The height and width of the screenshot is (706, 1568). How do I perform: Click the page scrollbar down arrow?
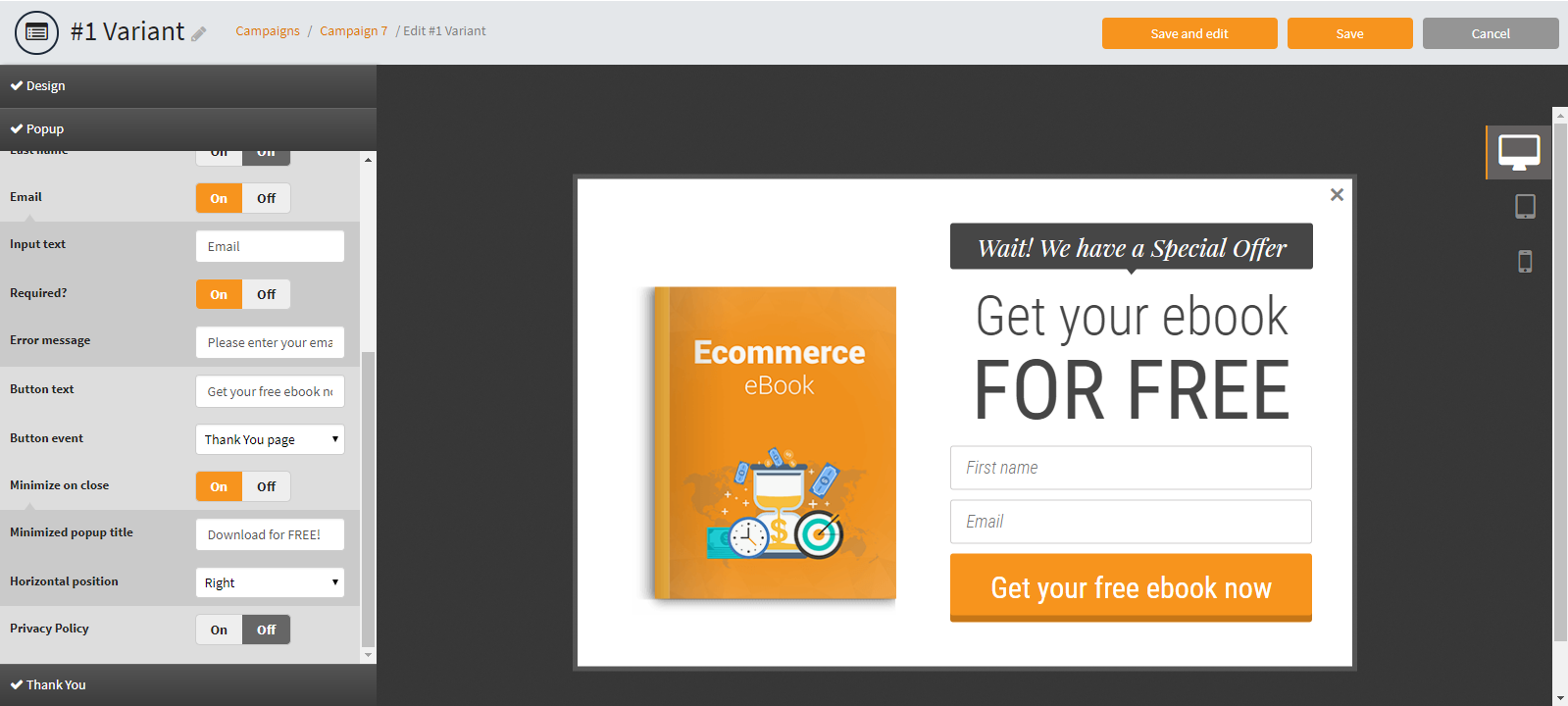[1560, 698]
